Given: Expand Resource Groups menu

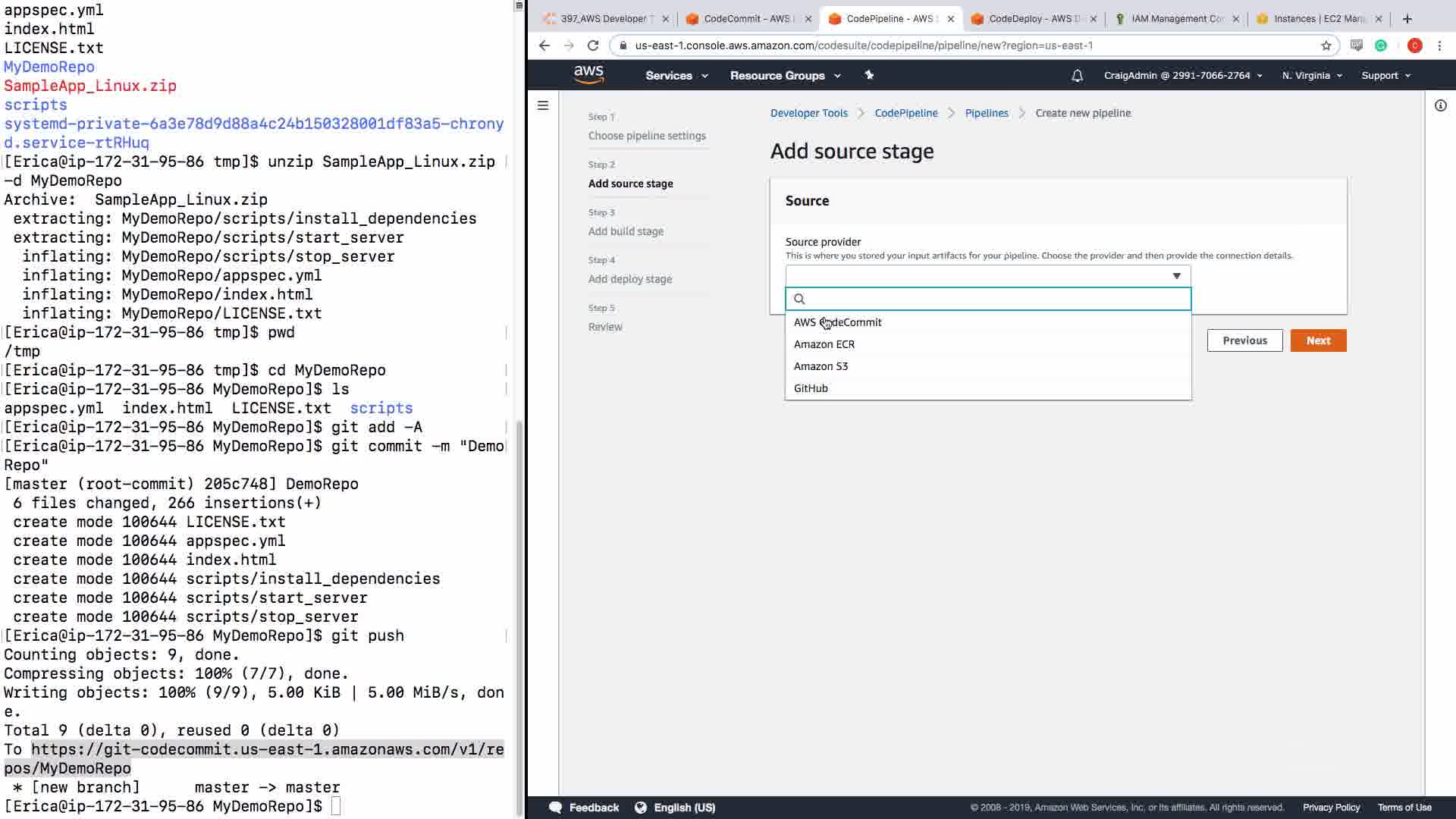Looking at the screenshot, I should coord(785,76).
